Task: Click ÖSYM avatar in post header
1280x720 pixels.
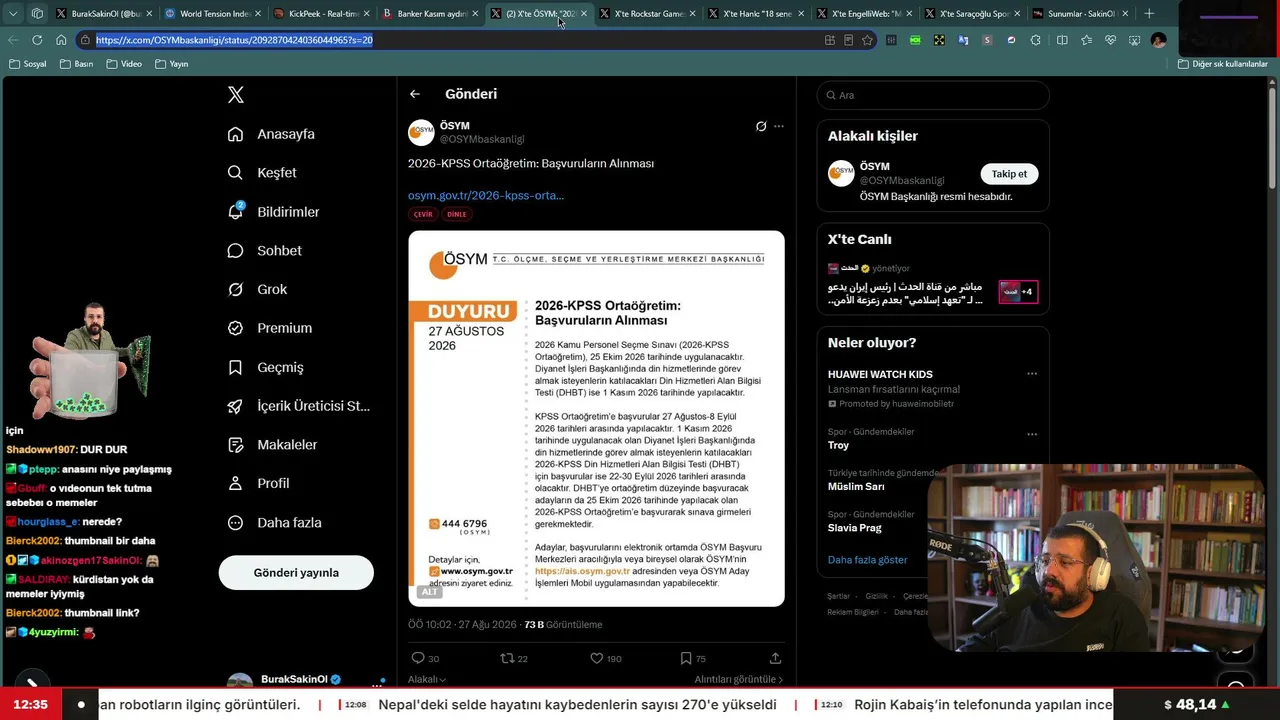Action: tap(421, 132)
